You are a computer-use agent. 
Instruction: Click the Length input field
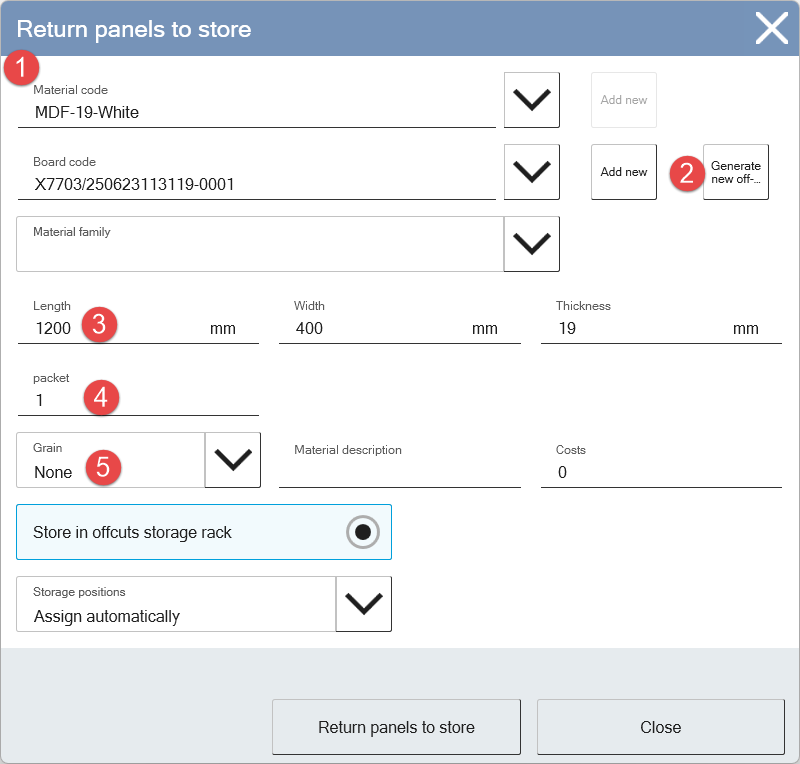pyautogui.click(x=138, y=321)
